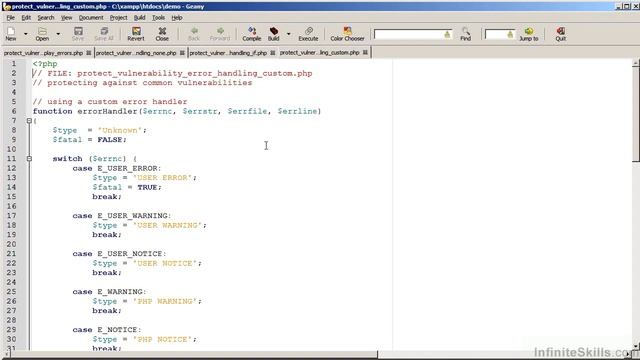Close the play_errors.php tab

(x=89, y=53)
